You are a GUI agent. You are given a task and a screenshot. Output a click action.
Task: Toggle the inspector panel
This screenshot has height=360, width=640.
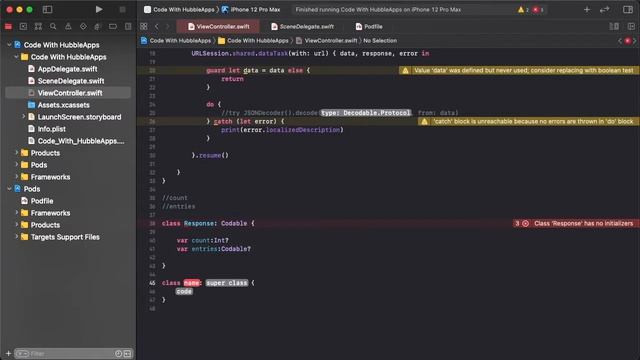628,9
